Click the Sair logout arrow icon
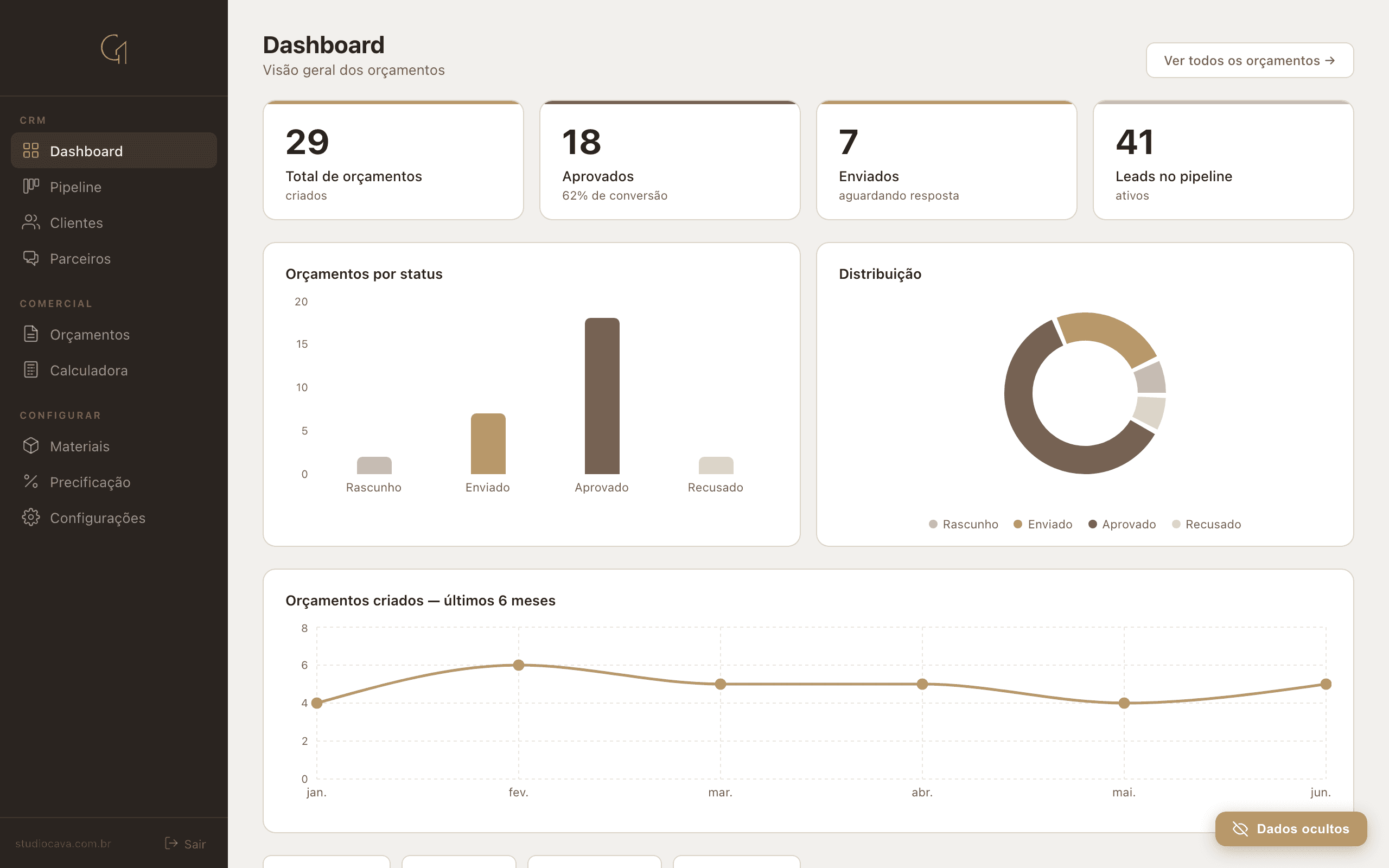1389x868 pixels. click(171, 843)
